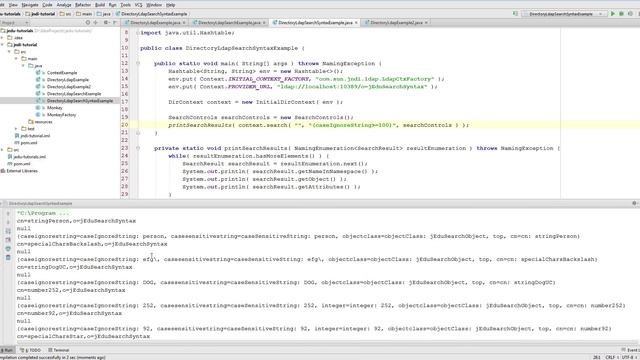Open the TODO tool window tab
The image size is (640, 360).
(x=31, y=350)
